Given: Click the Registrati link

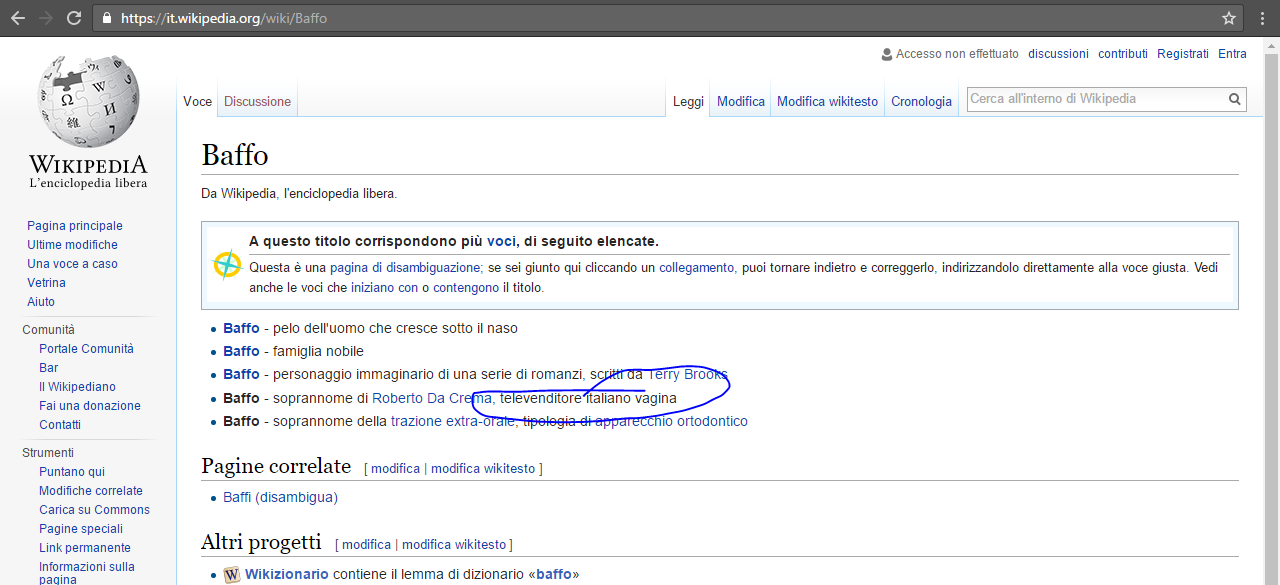Looking at the screenshot, I should click(x=1183, y=54).
